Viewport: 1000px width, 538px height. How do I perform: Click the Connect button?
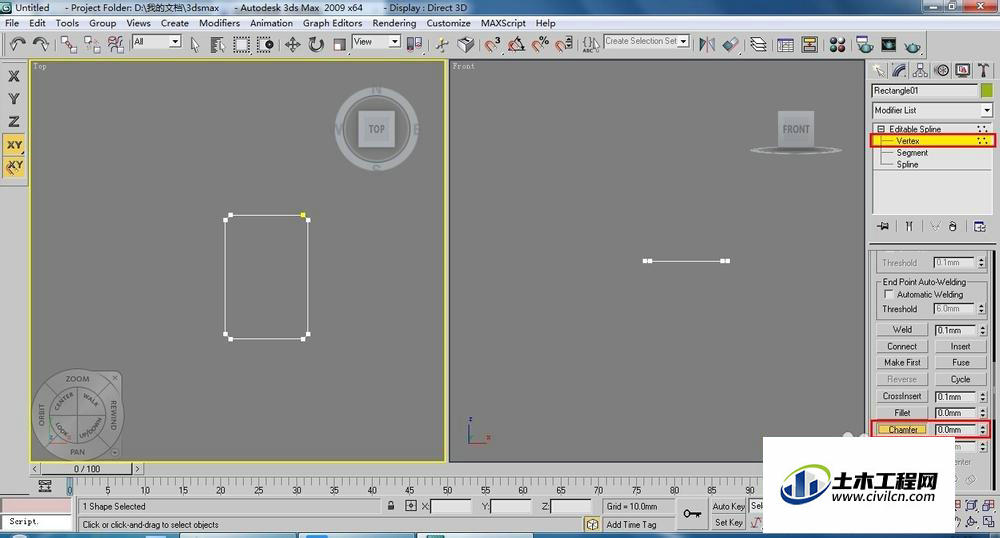(902, 346)
